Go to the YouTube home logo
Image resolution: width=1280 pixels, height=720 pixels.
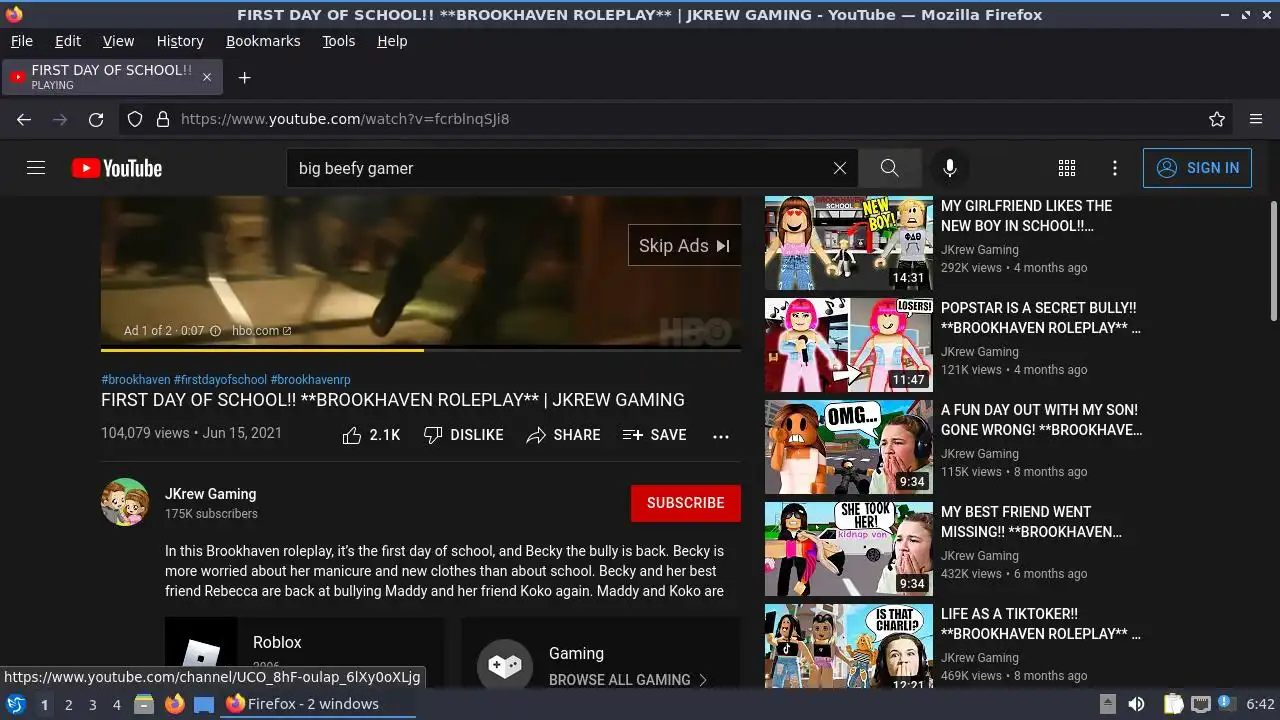[117, 168]
